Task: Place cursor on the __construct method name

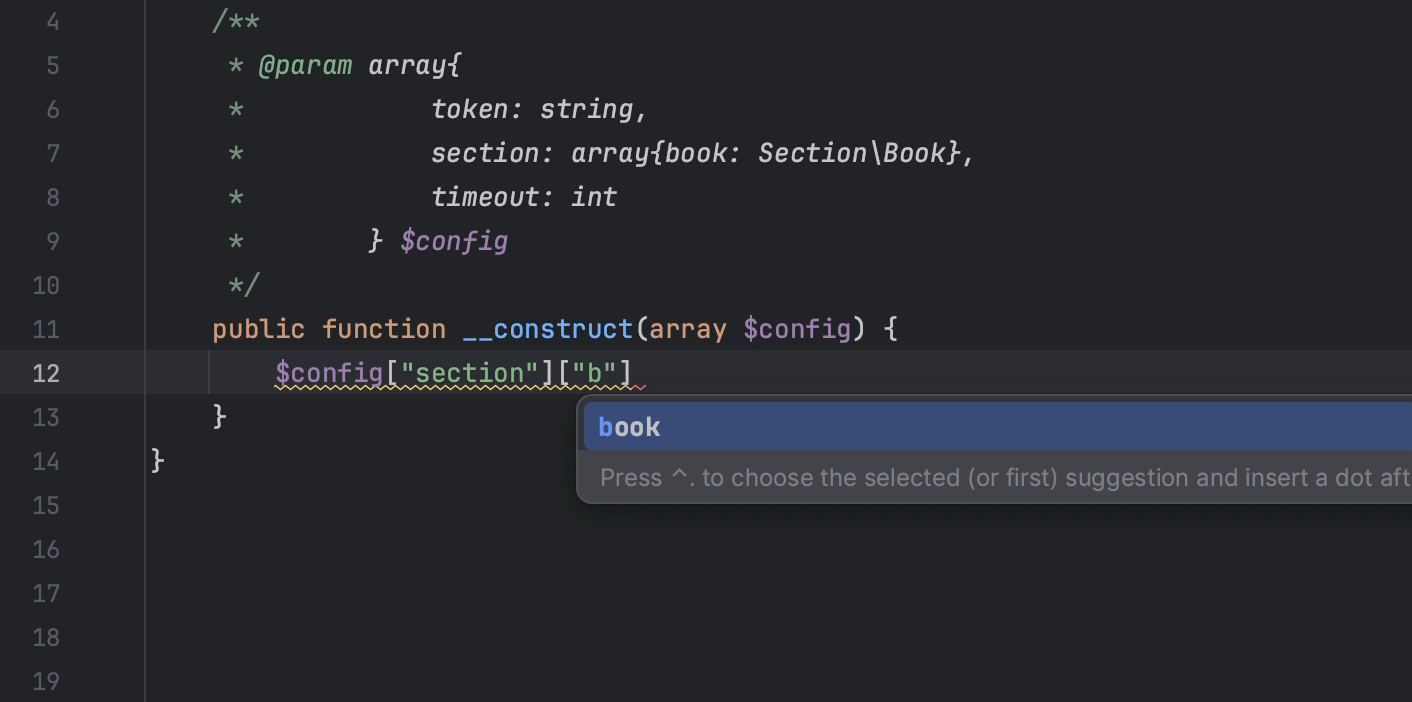Action: [x=546, y=328]
